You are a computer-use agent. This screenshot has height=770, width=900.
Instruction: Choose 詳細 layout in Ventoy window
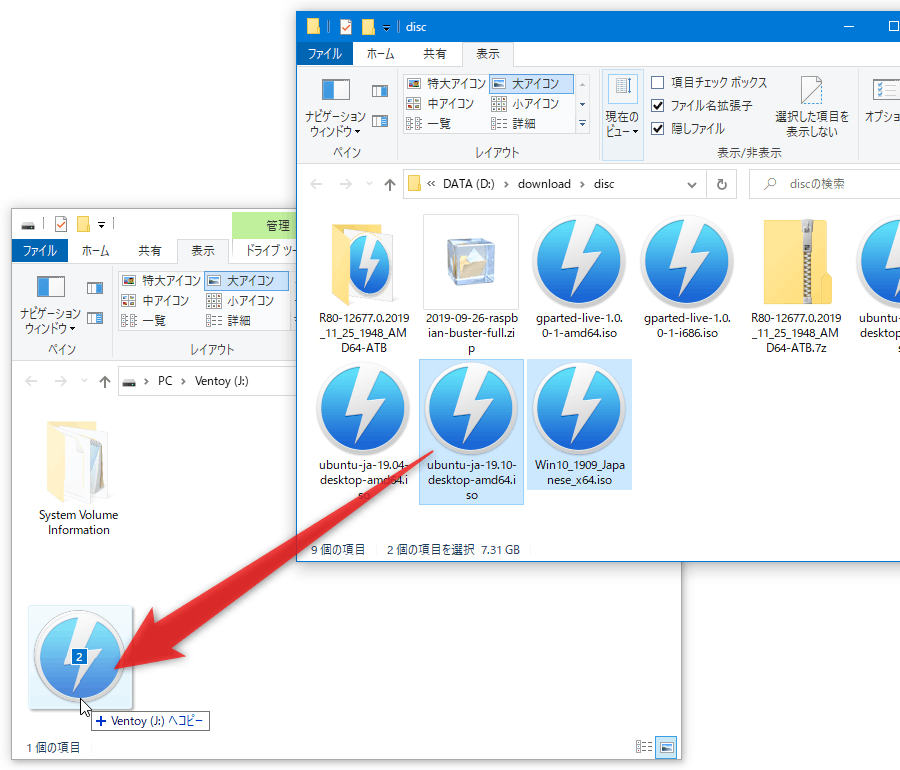point(228,321)
